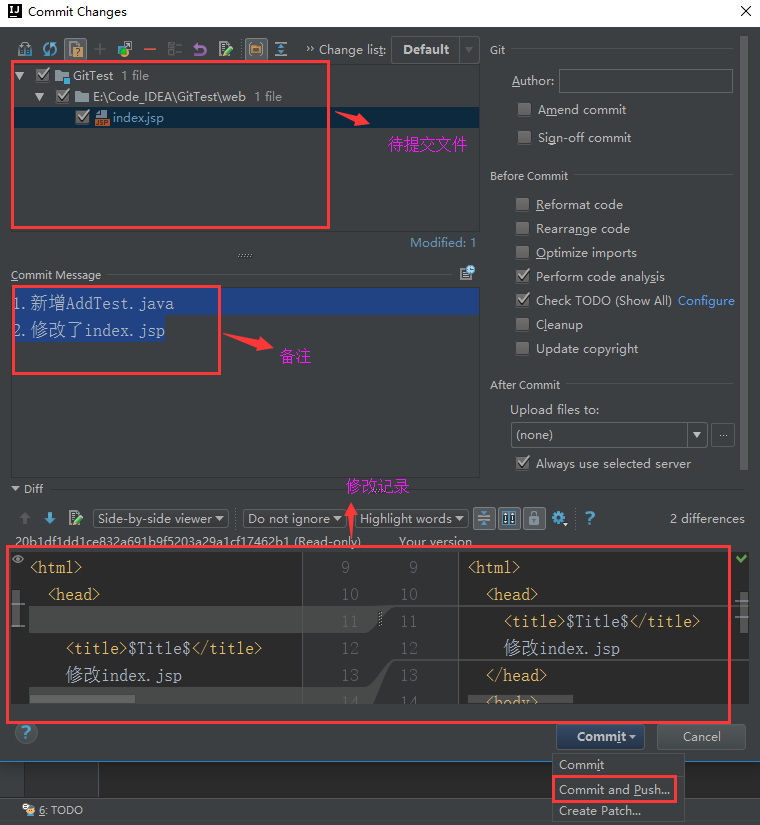Open the Configure link for TODO check
The height and width of the screenshot is (825, 760).
coord(706,300)
